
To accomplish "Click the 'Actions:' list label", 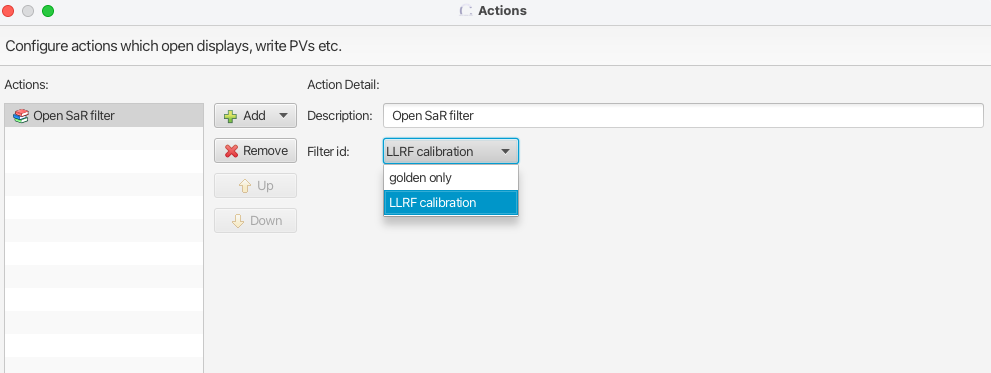I will point(27,84).
